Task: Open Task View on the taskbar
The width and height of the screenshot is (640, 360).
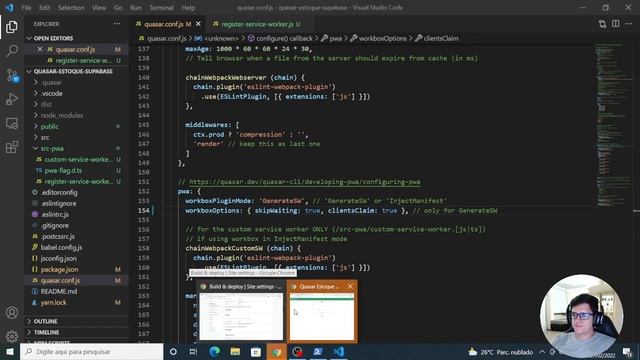Action: pyautogui.click(x=193, y=351)
